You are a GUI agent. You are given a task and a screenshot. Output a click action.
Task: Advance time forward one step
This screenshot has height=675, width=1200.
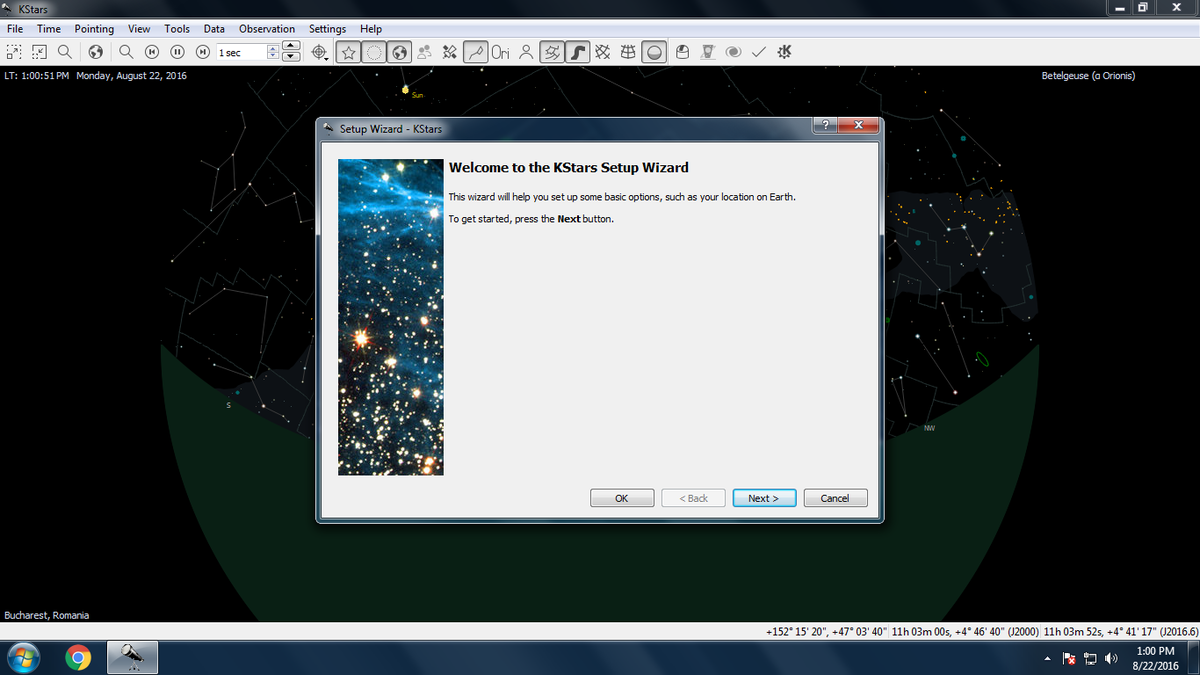pyautogui.click(x=202, y=52)
